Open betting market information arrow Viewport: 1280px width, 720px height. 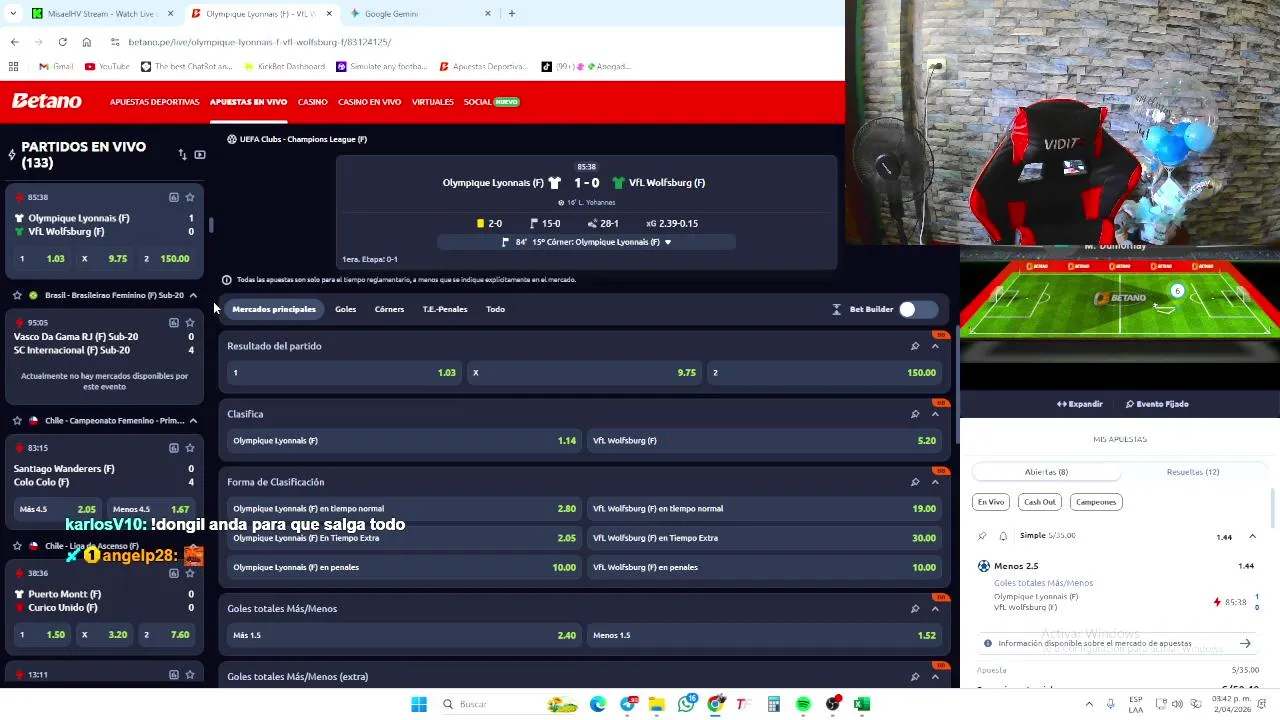(1245, 644)
